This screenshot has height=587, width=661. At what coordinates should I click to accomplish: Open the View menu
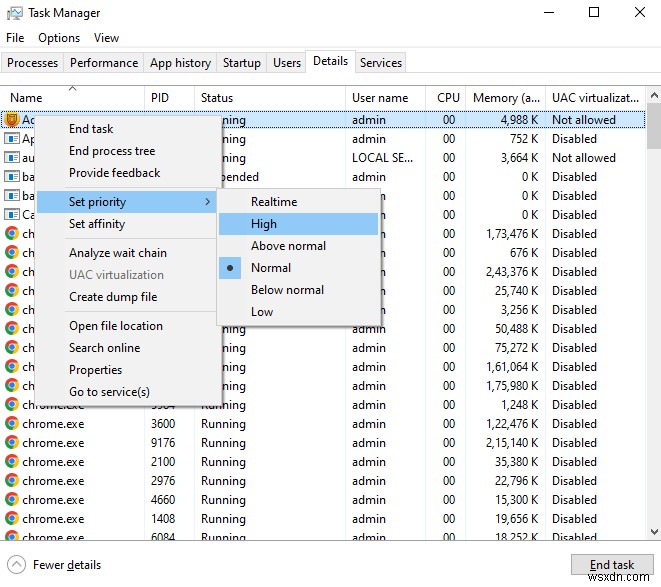point(106,38)
